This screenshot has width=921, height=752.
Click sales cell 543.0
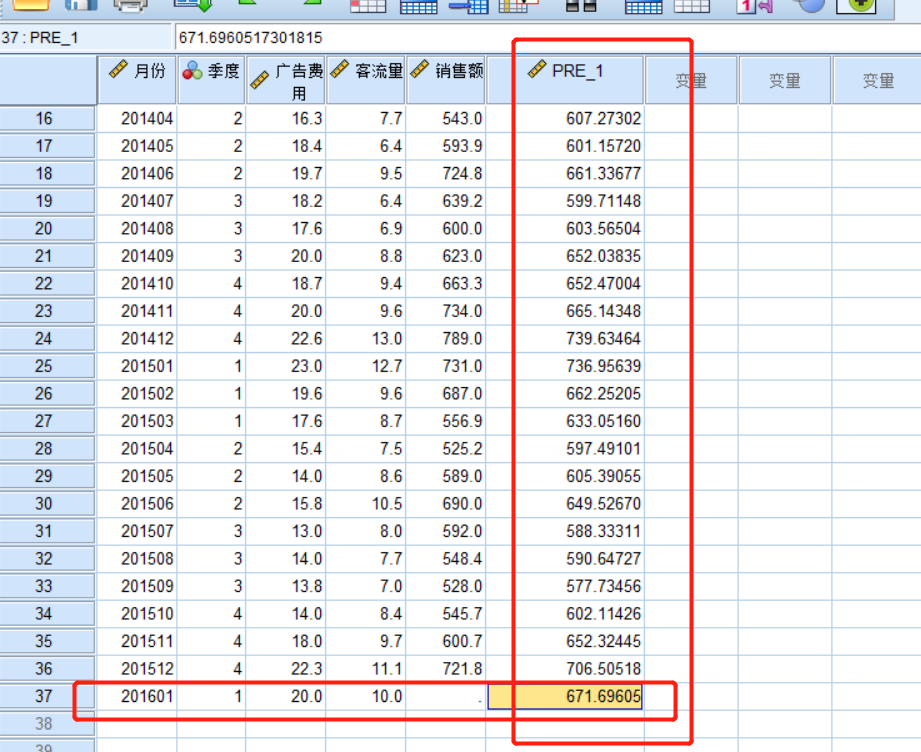[x=446, y=119]
